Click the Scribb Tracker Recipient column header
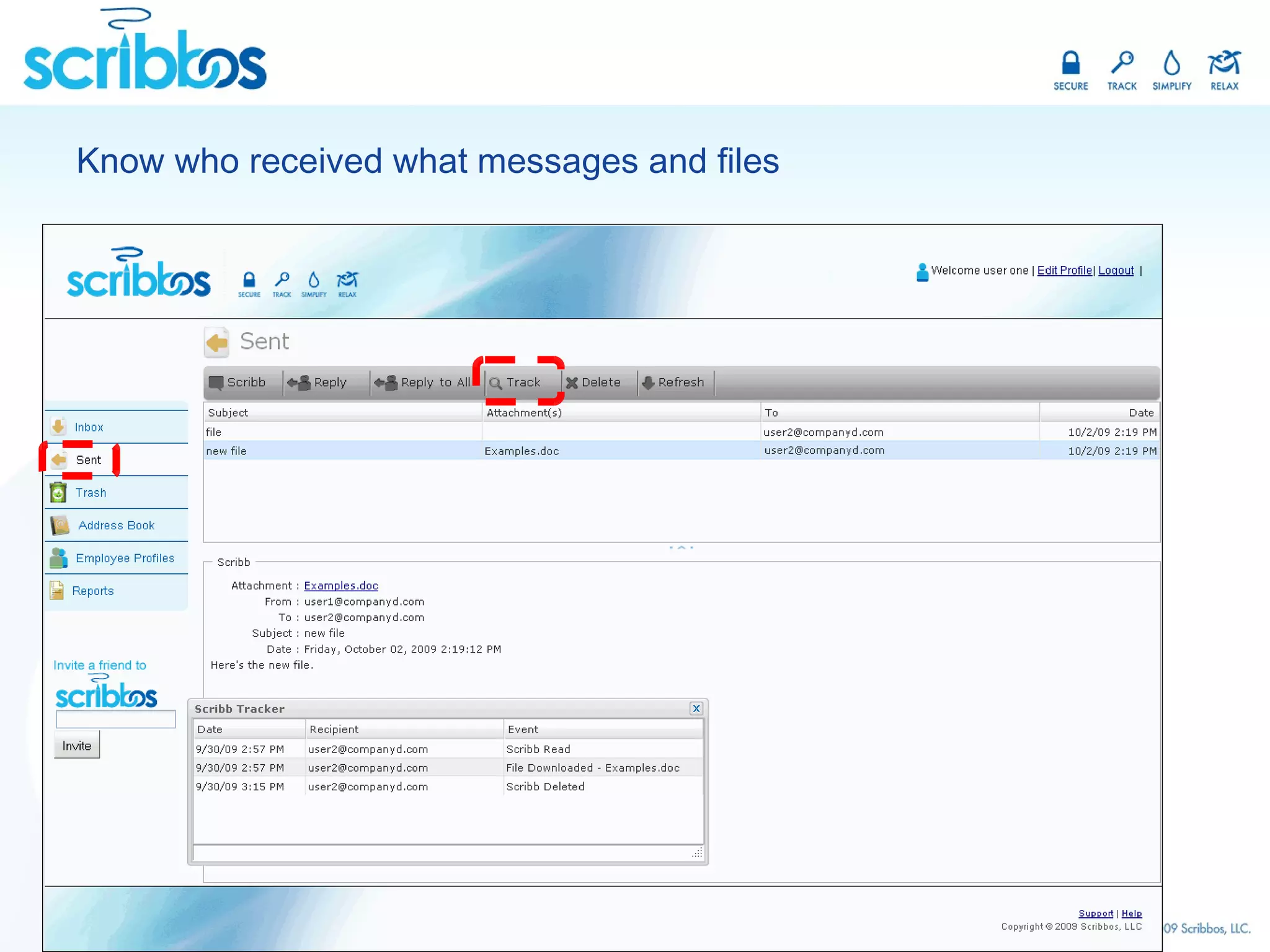This screenshot has height=952, width=1270. coord(404,729)
